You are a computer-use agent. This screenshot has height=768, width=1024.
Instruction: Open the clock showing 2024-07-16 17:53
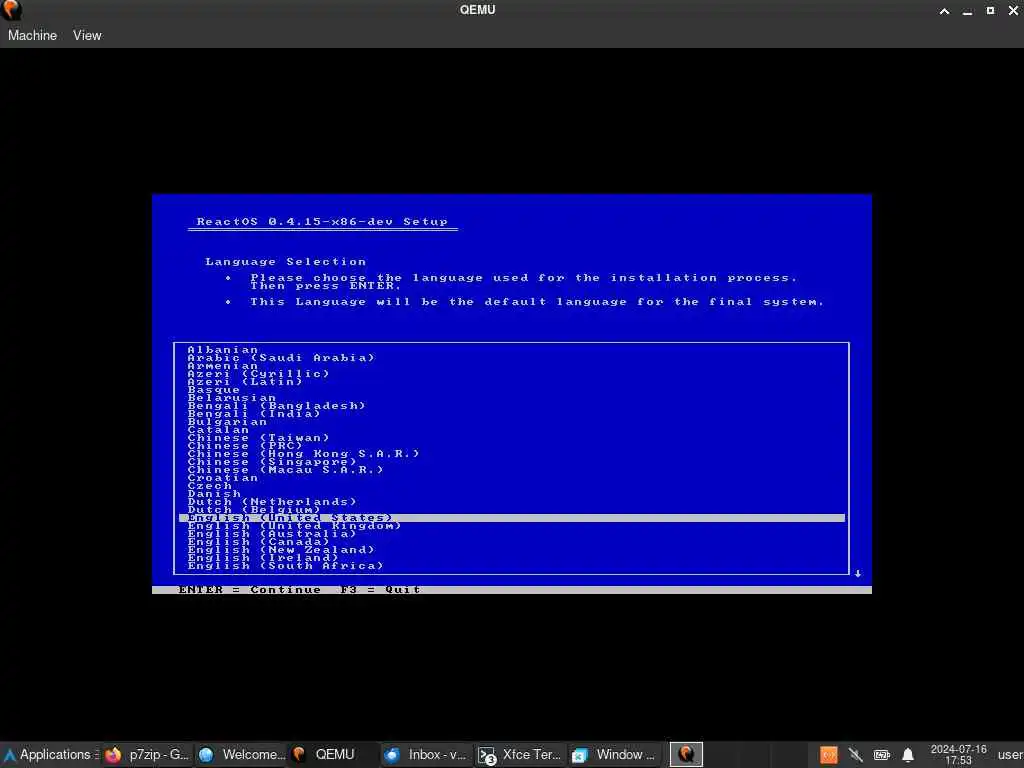point(958,754)
